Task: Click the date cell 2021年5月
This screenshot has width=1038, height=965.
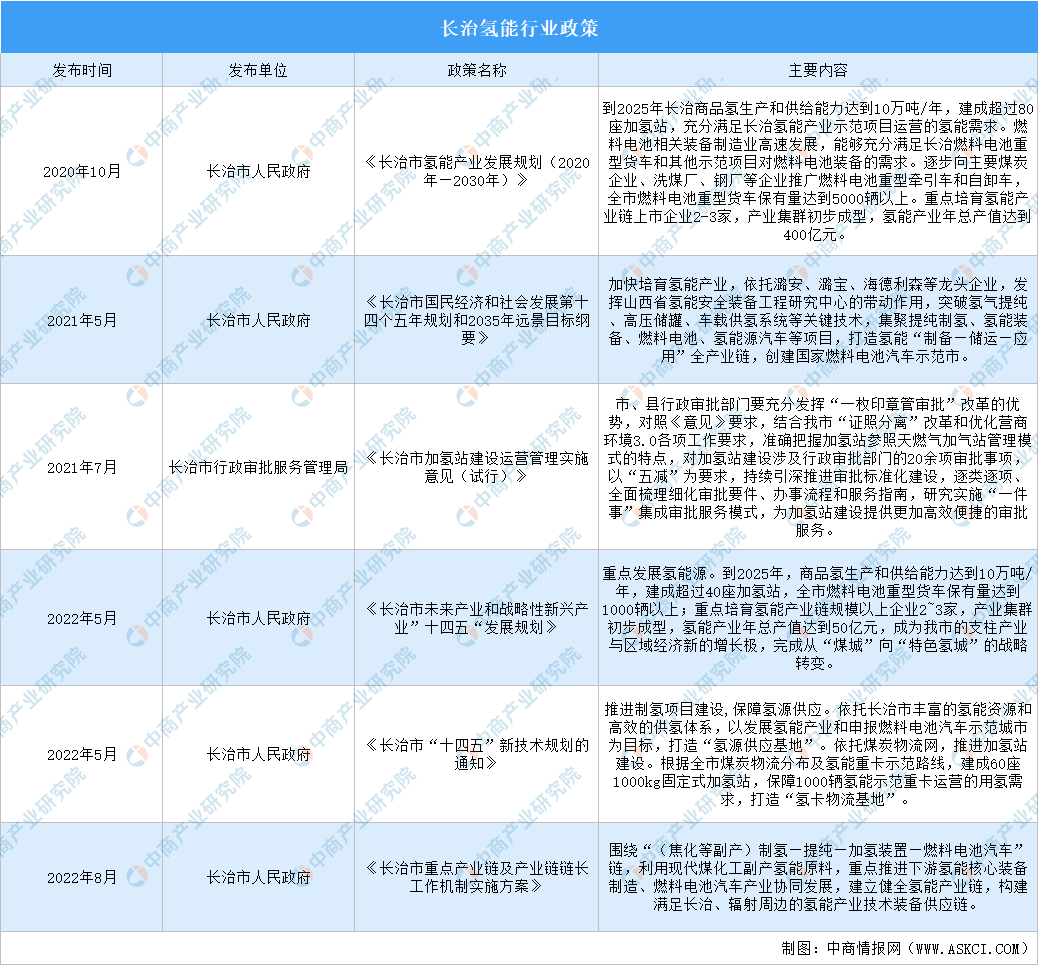Action: 81,320
